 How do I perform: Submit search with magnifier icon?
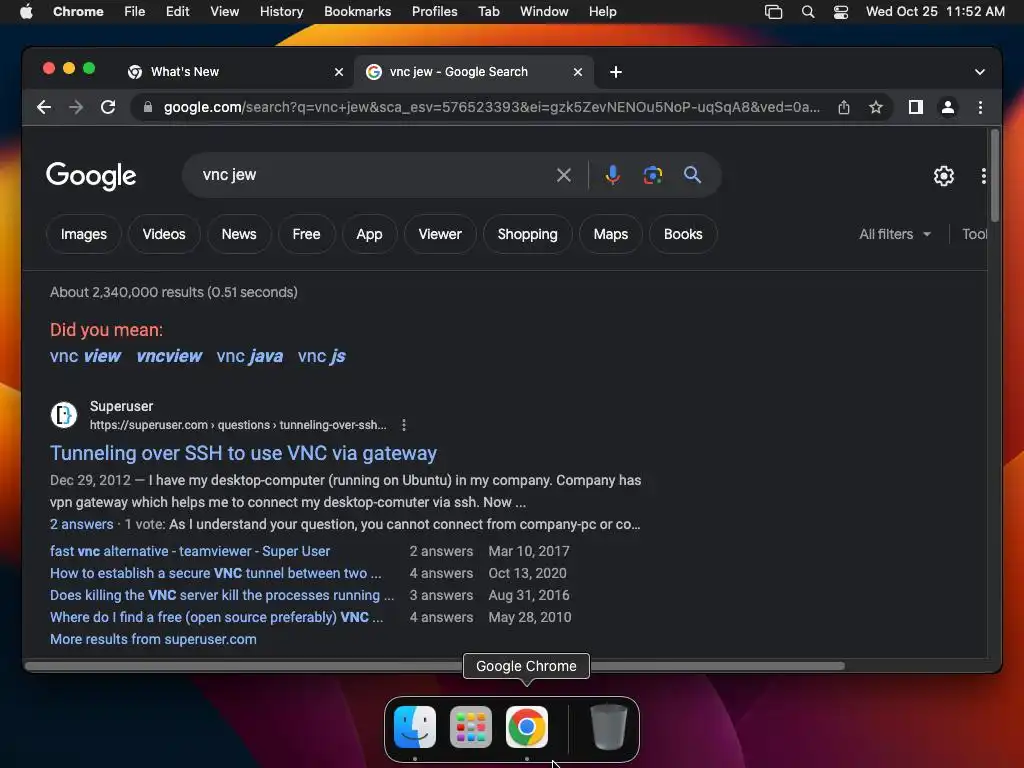[x=692, y=175]
